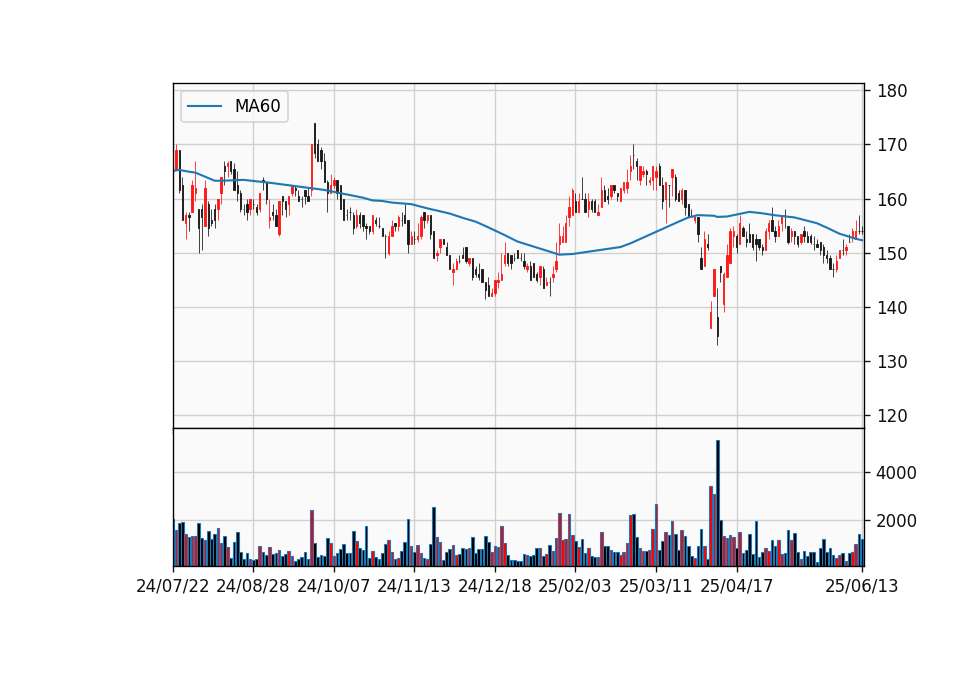Viewport: 960px width, 690px height.
Task: Click the 130 price axis label
Action: pos(892,362)
